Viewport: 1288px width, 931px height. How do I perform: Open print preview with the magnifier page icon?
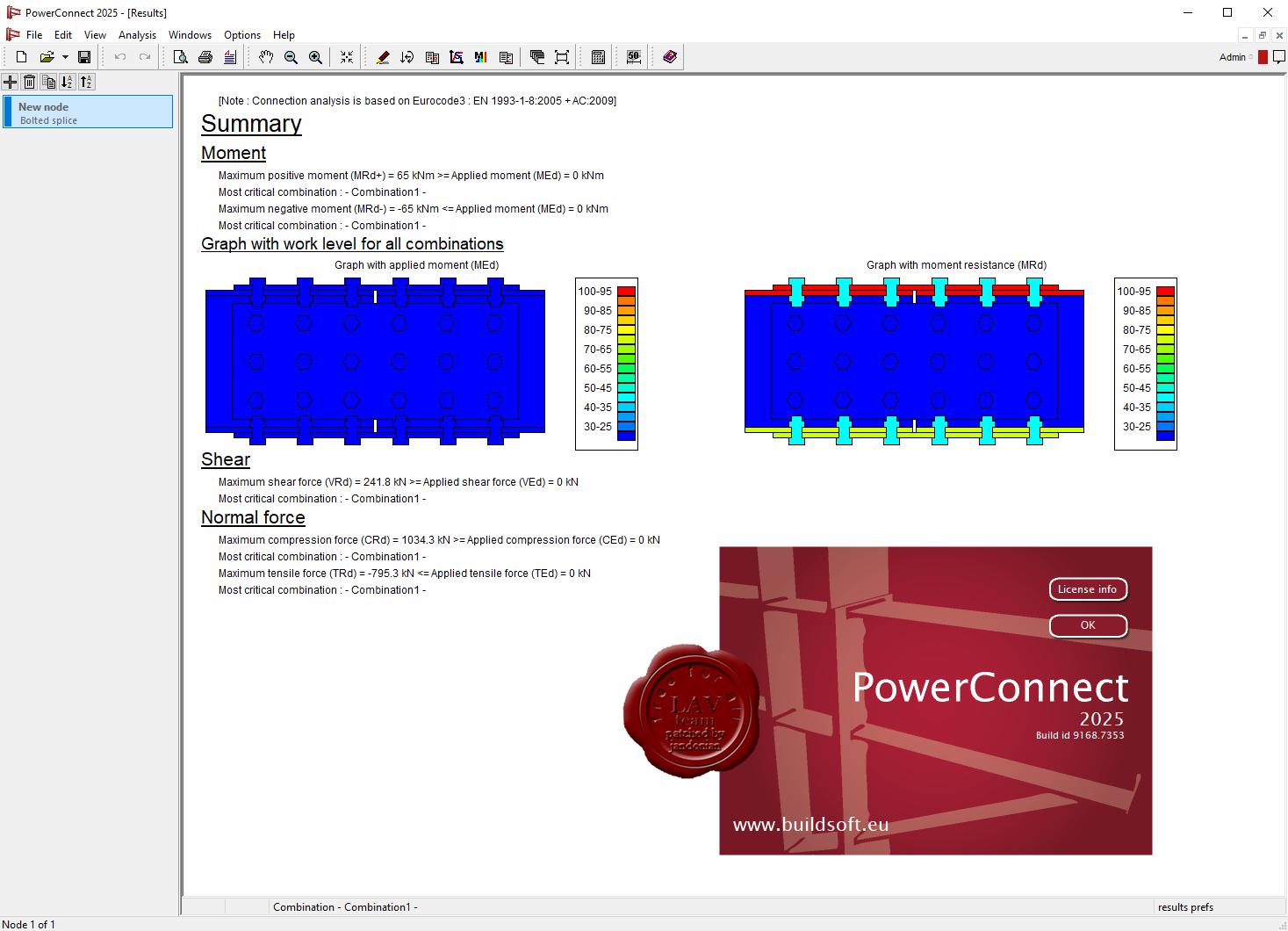181,57
